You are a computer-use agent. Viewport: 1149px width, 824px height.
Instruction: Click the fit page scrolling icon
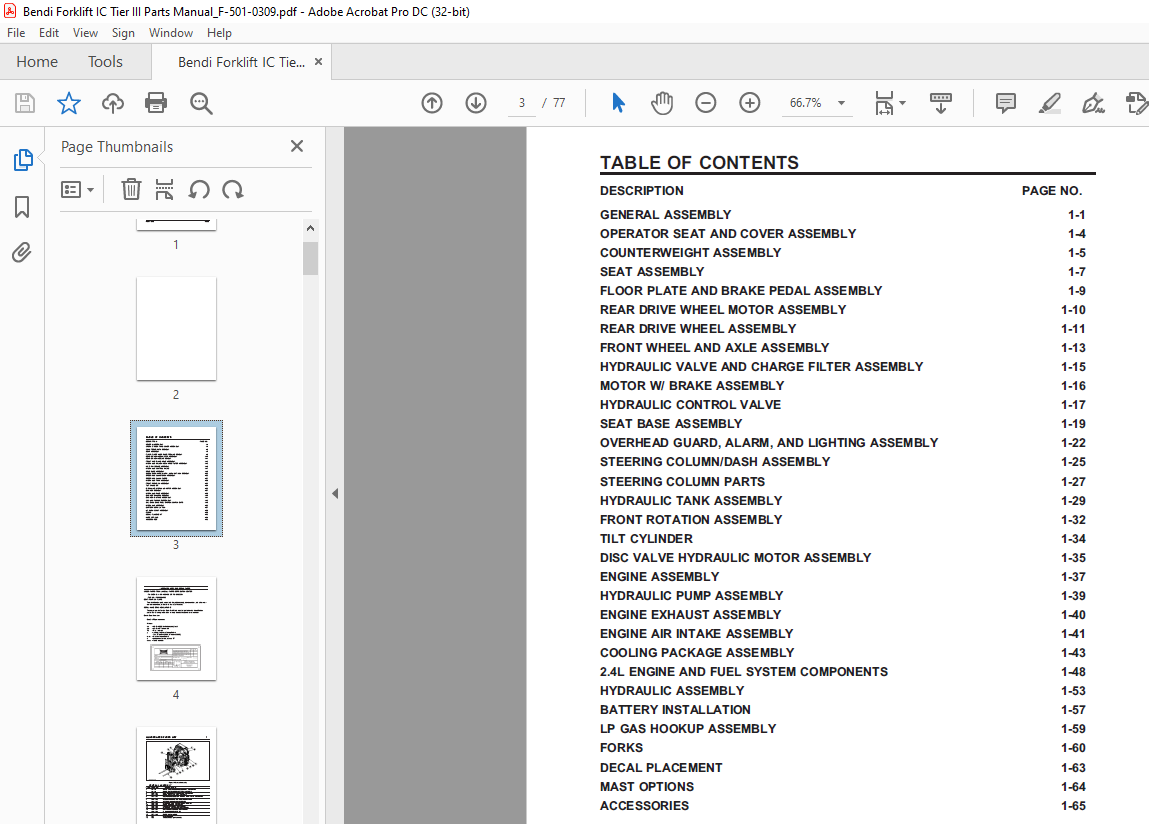(884, 103)
